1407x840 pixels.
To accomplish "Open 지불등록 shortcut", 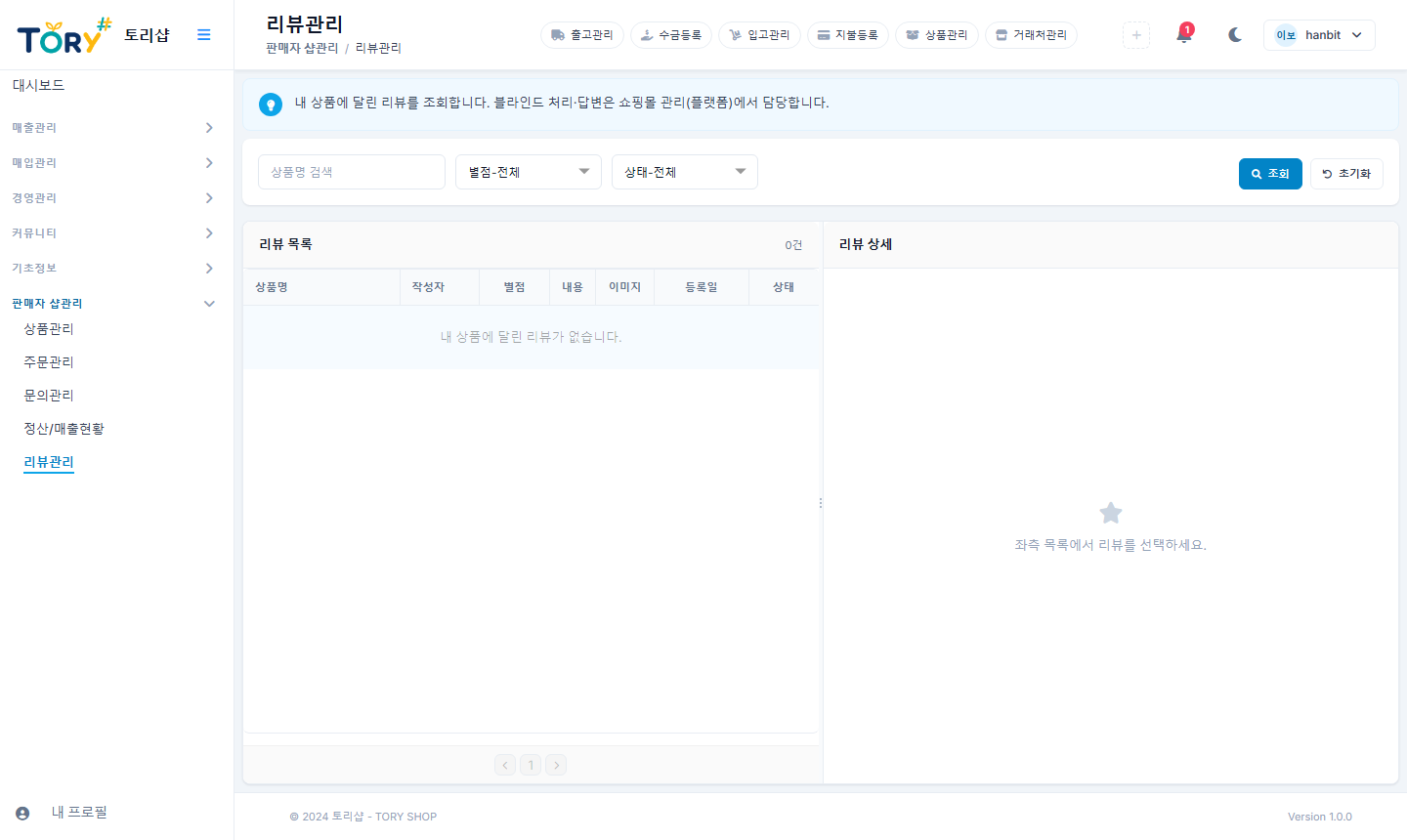I will click(847, 35).
